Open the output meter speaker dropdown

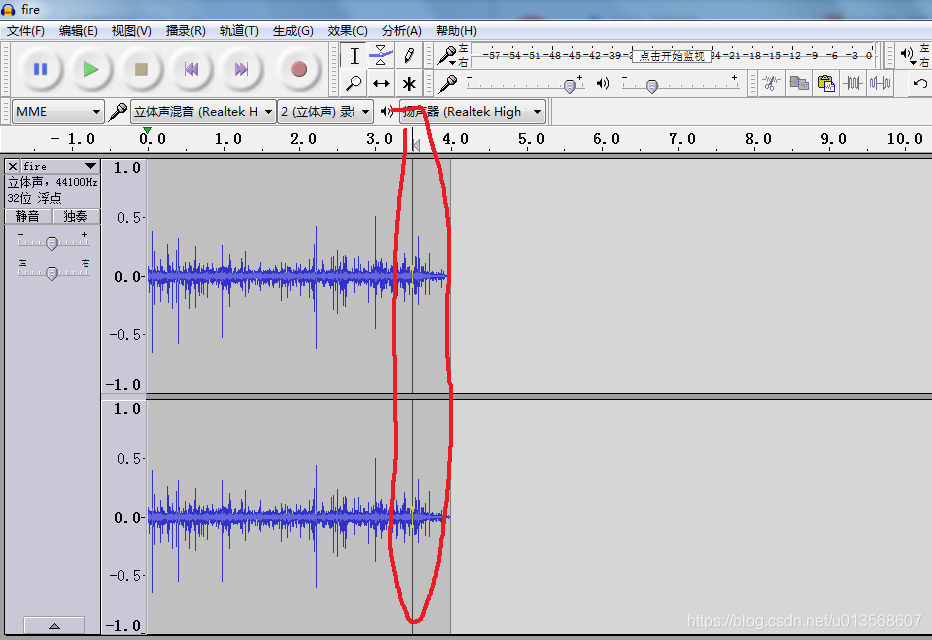point(908,55)
